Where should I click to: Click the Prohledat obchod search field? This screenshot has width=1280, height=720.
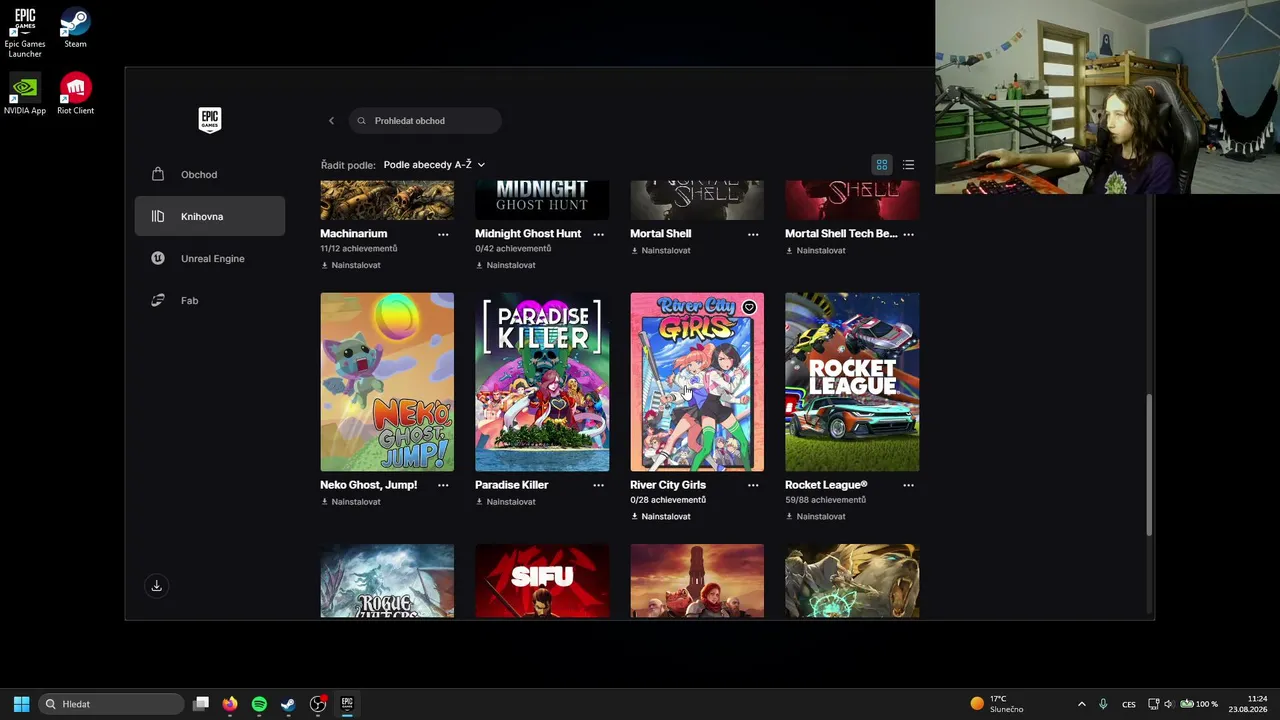425,121
